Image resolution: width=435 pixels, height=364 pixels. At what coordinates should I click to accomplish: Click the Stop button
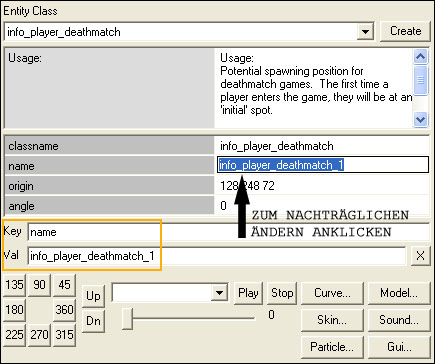[282, 293]
